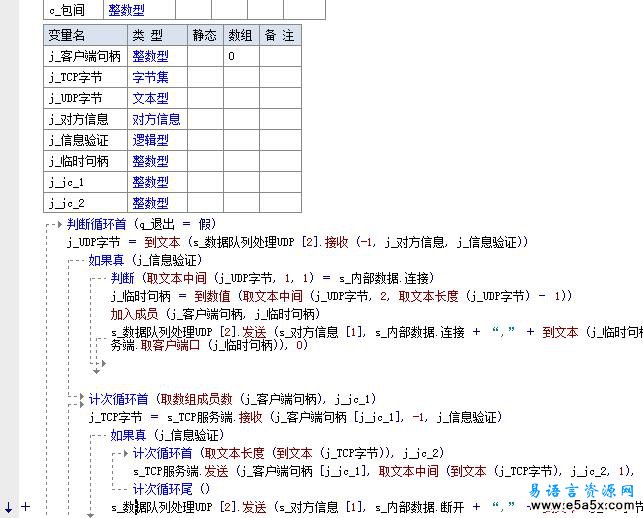Click the UDP 发送 line with 连接
Screen dimensions: 643x518
pos(377,332)
